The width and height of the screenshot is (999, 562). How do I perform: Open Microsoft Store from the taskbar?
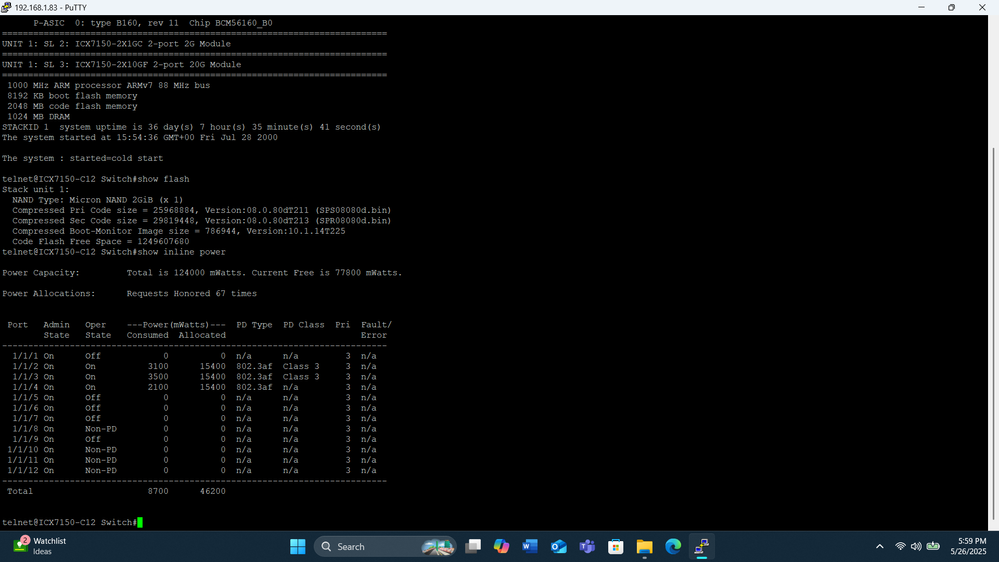[x=615, y=547]
